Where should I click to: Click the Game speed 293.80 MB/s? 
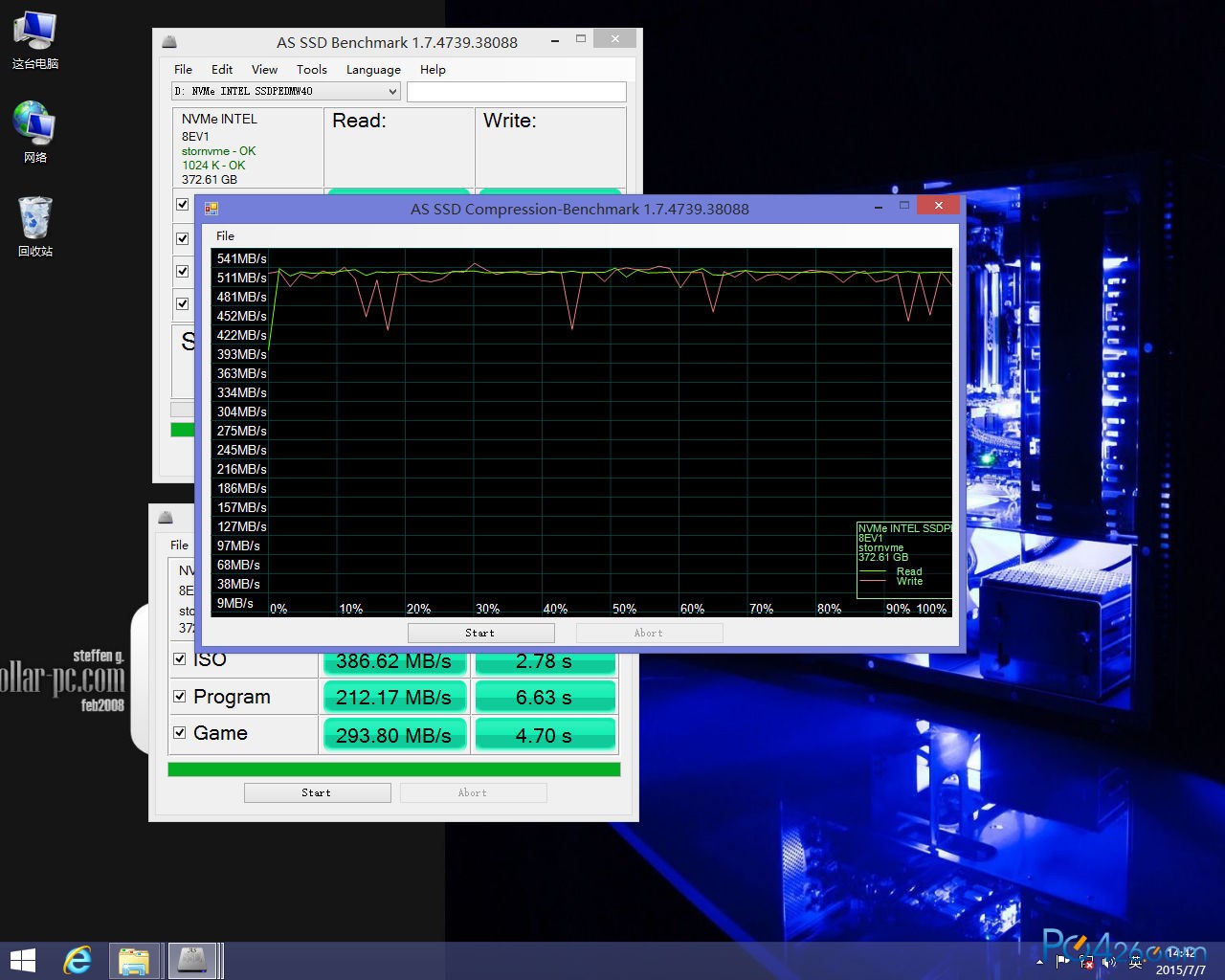(x=394, y=735)
